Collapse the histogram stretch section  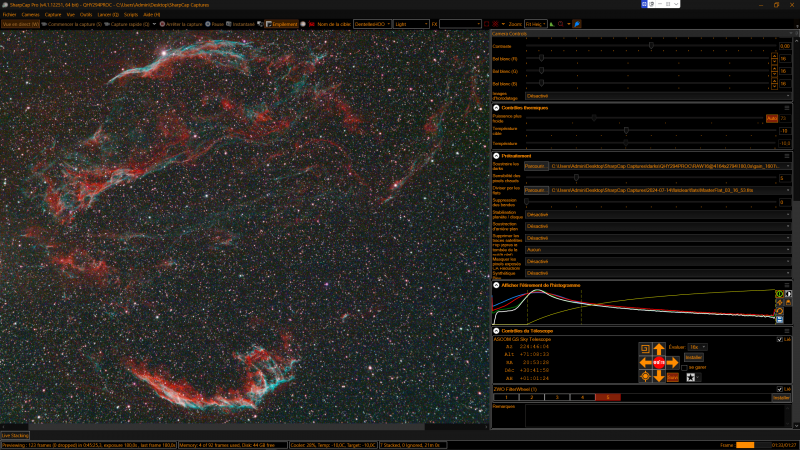[x=496, y=285]
